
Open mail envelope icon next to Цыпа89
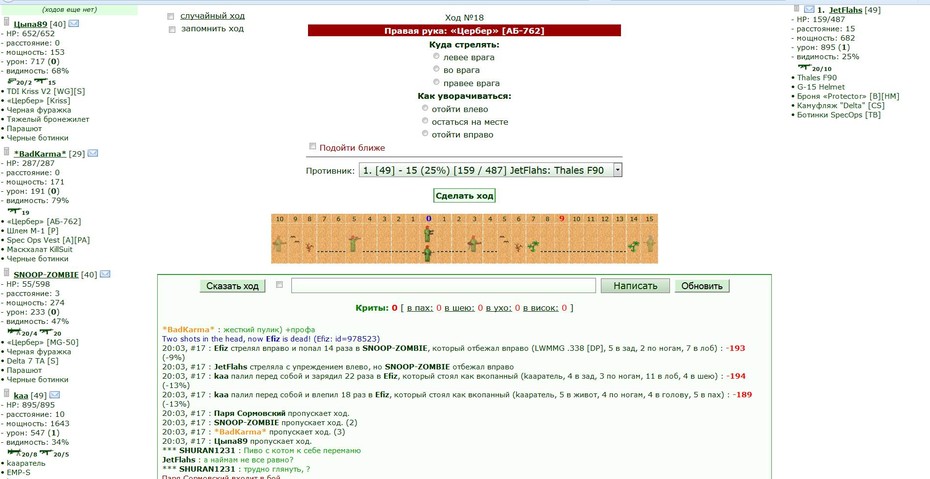[74, 24]
